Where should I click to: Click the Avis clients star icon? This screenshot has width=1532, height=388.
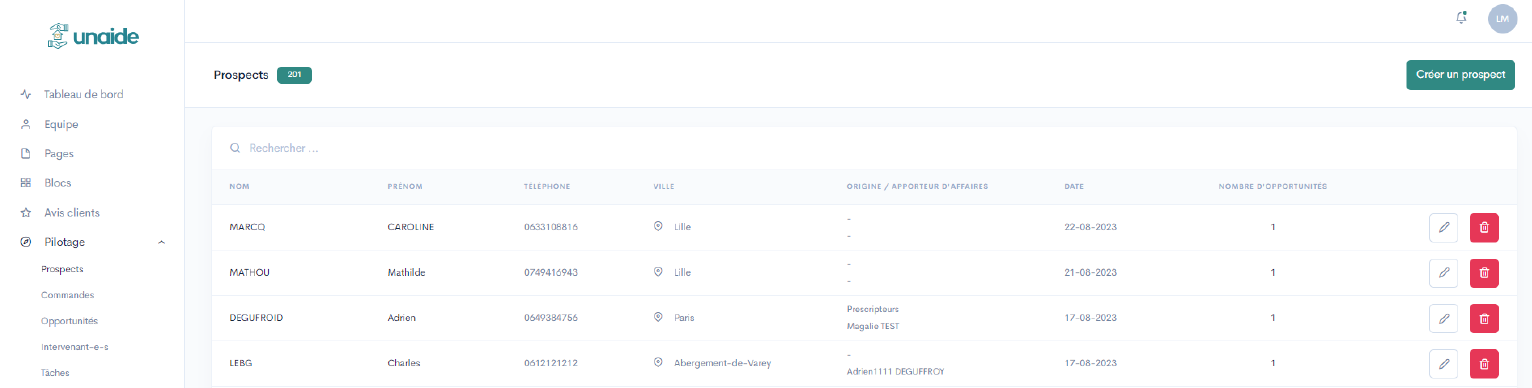[x=26, y=213]
